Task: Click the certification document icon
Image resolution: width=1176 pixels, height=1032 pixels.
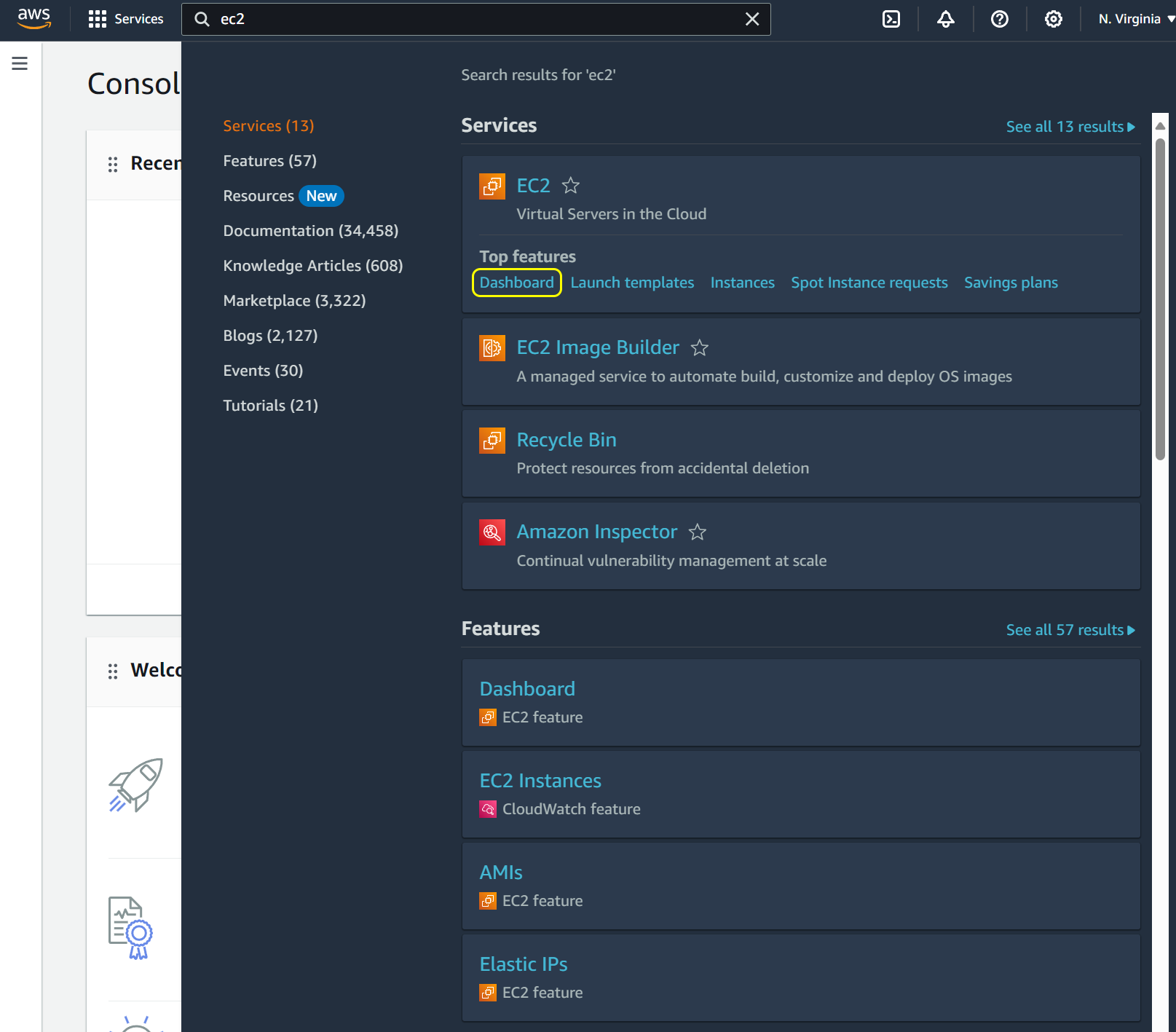Action: point(131,928)
